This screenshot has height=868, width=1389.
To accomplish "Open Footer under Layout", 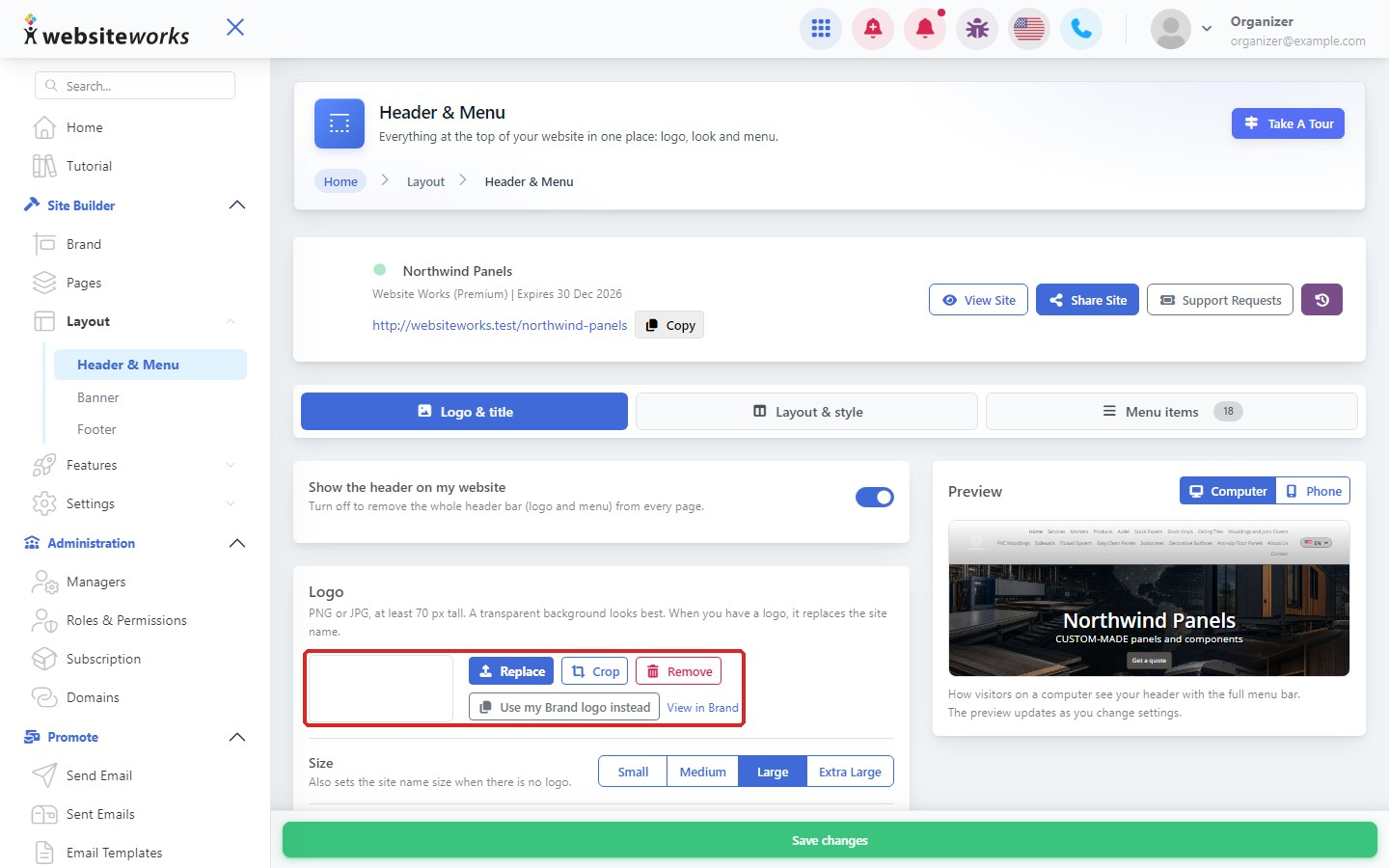I will point(96,429).
